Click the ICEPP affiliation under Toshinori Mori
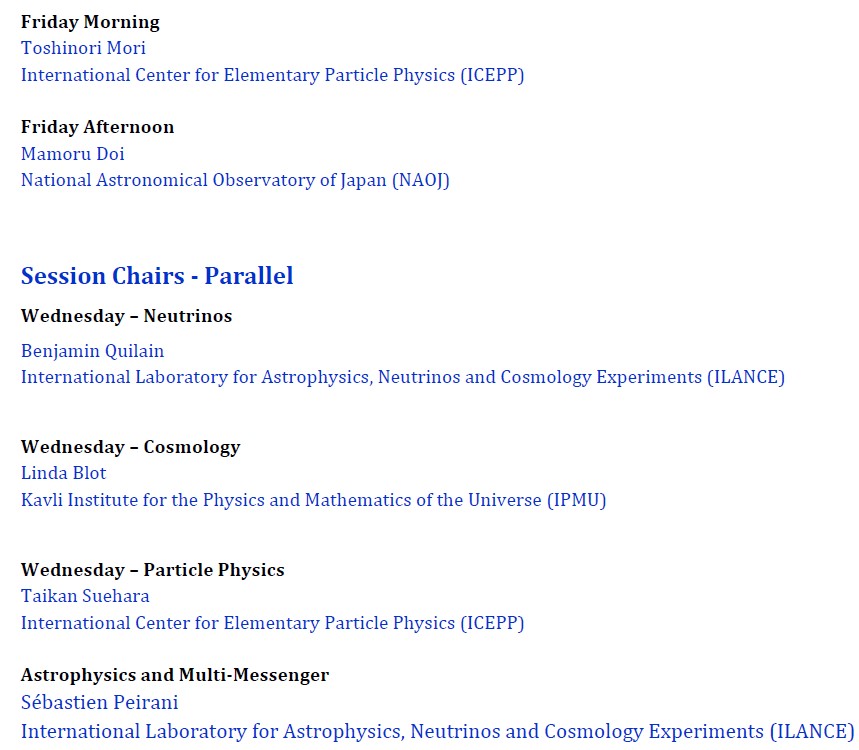 point(272,75)
